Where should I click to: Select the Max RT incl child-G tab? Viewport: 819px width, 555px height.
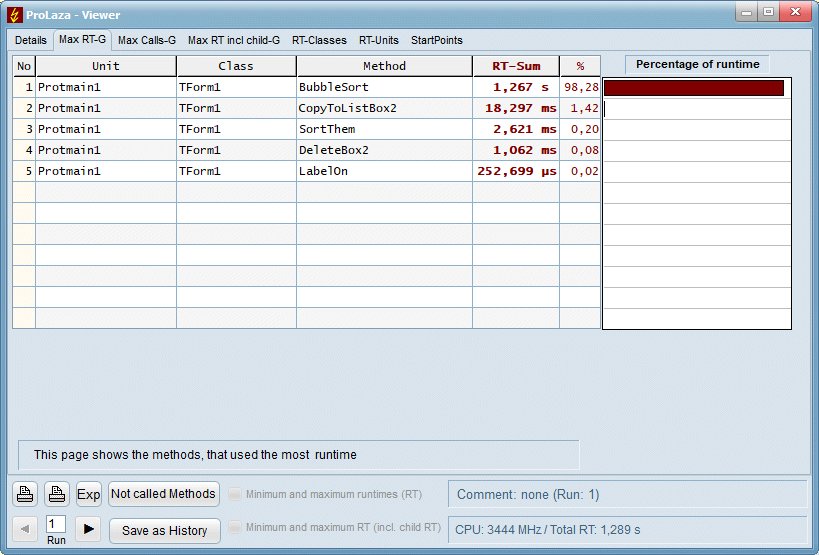pos(233,41)
